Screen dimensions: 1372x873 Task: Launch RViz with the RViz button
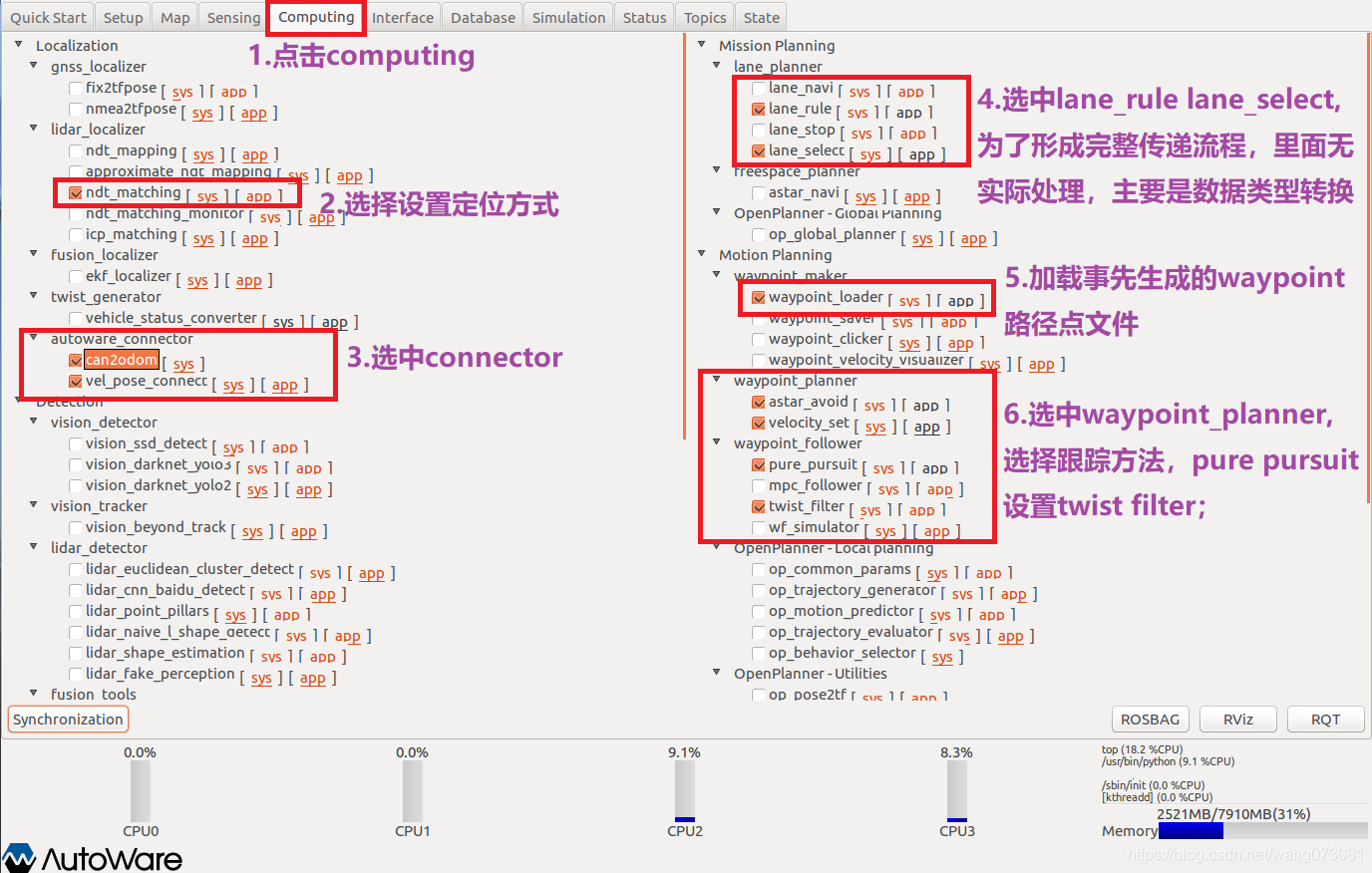click(x=1238, y=720)
